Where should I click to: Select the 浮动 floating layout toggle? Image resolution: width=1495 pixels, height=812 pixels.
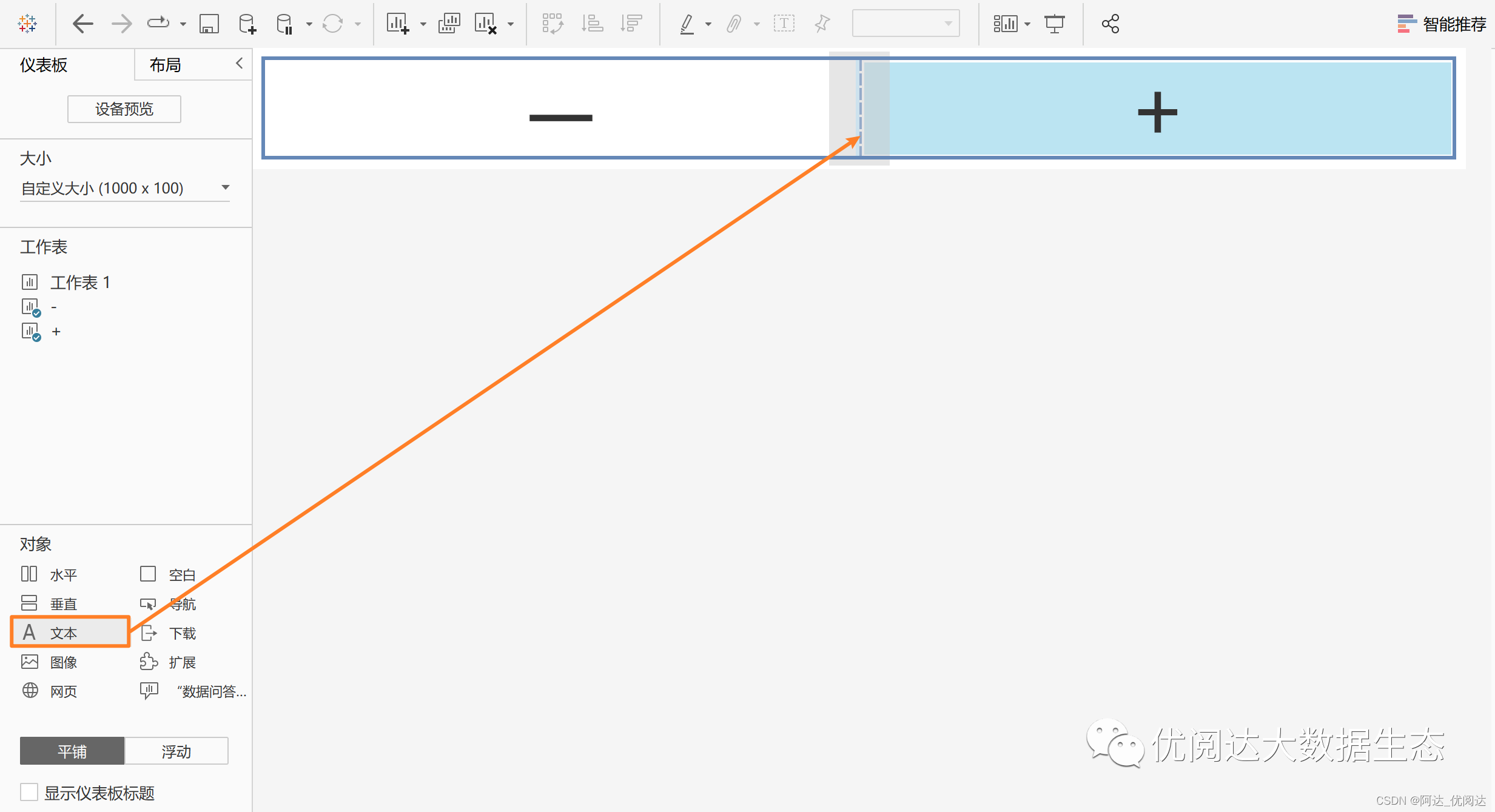(x=176, y=751)
